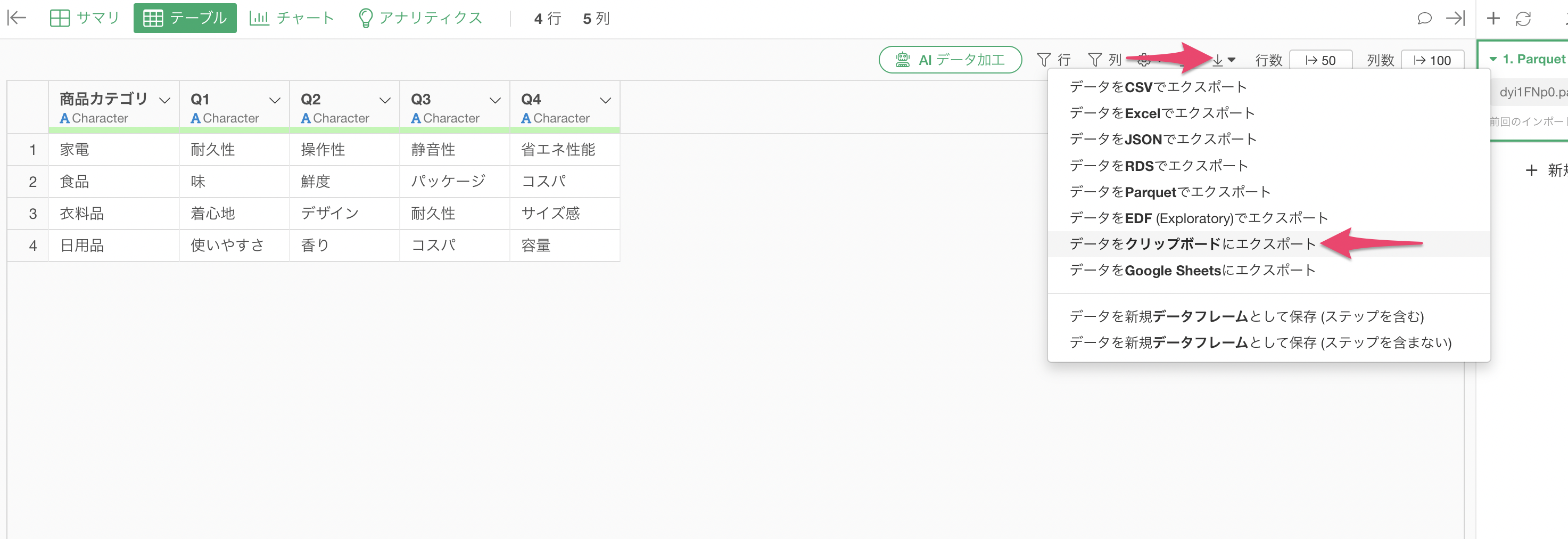This screenshot has width=1568, height=539.
Task: Expand the 商品カテゴリ column menu
Action: click(164, 101)
